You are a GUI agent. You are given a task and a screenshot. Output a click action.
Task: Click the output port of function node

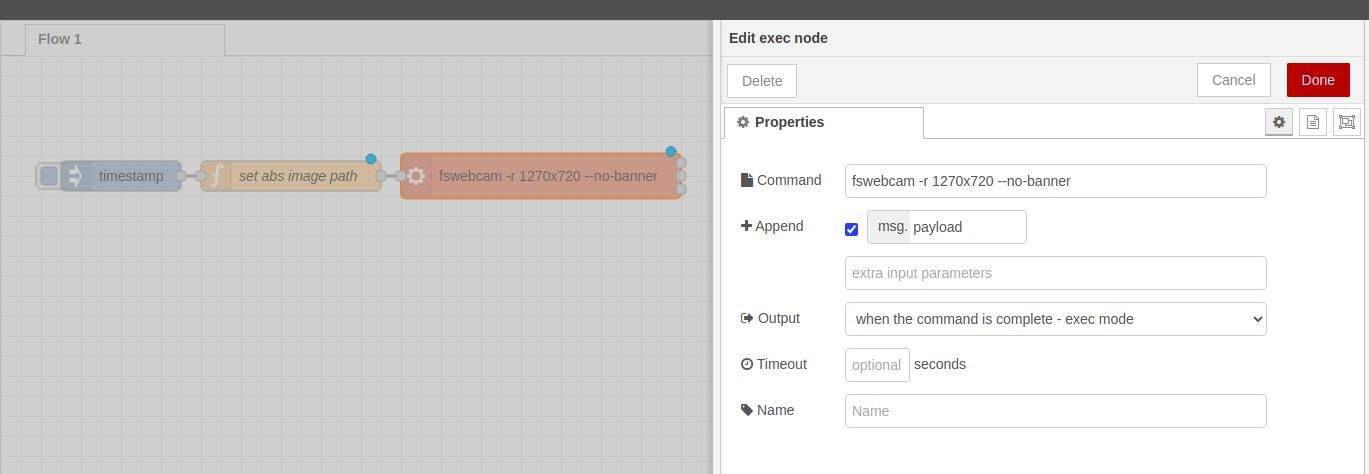pos(381,176)
